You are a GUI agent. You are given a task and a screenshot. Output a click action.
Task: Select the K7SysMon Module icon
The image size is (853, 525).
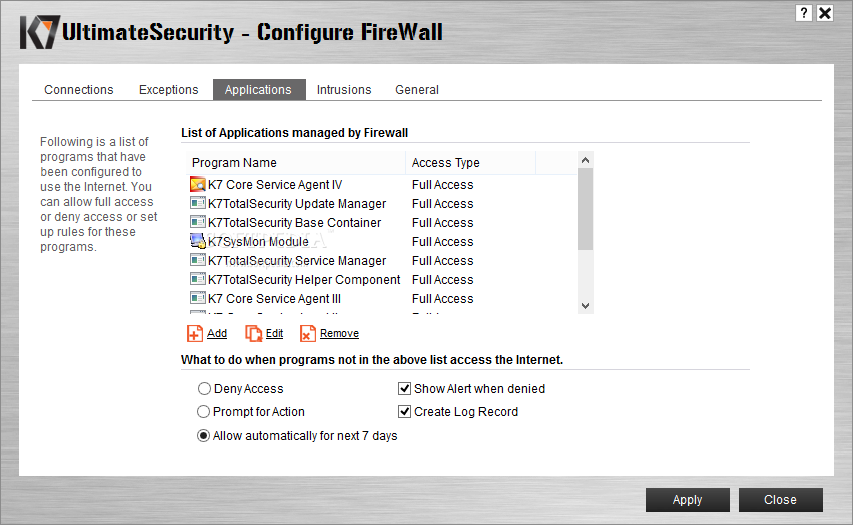[x=197, y=241]
